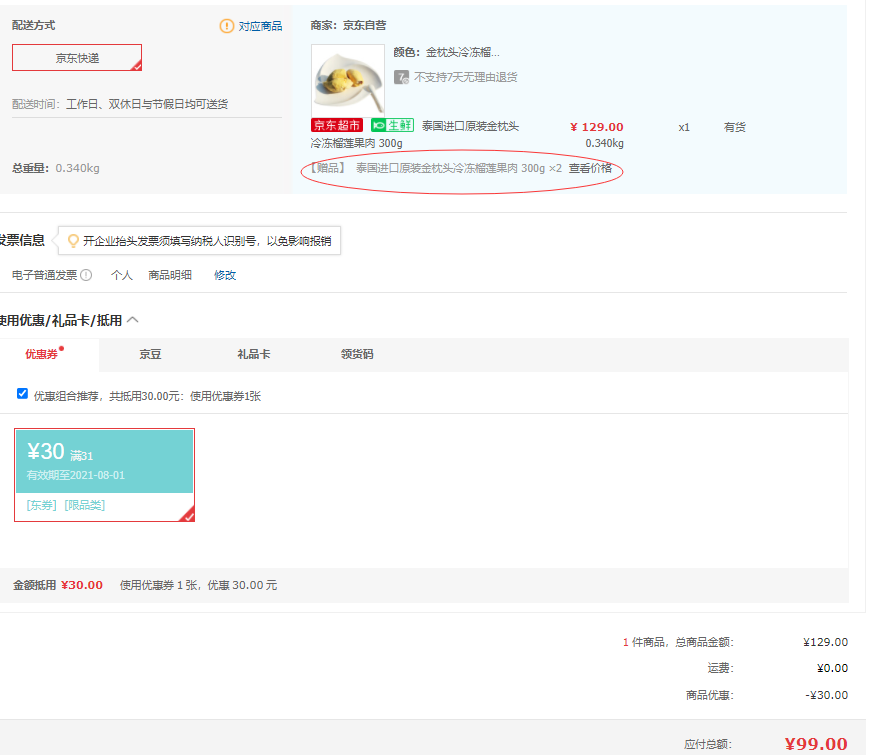Switch to the 京豆 tab
The height and width of the screenshot is (755, 869).
click(150, 354)
